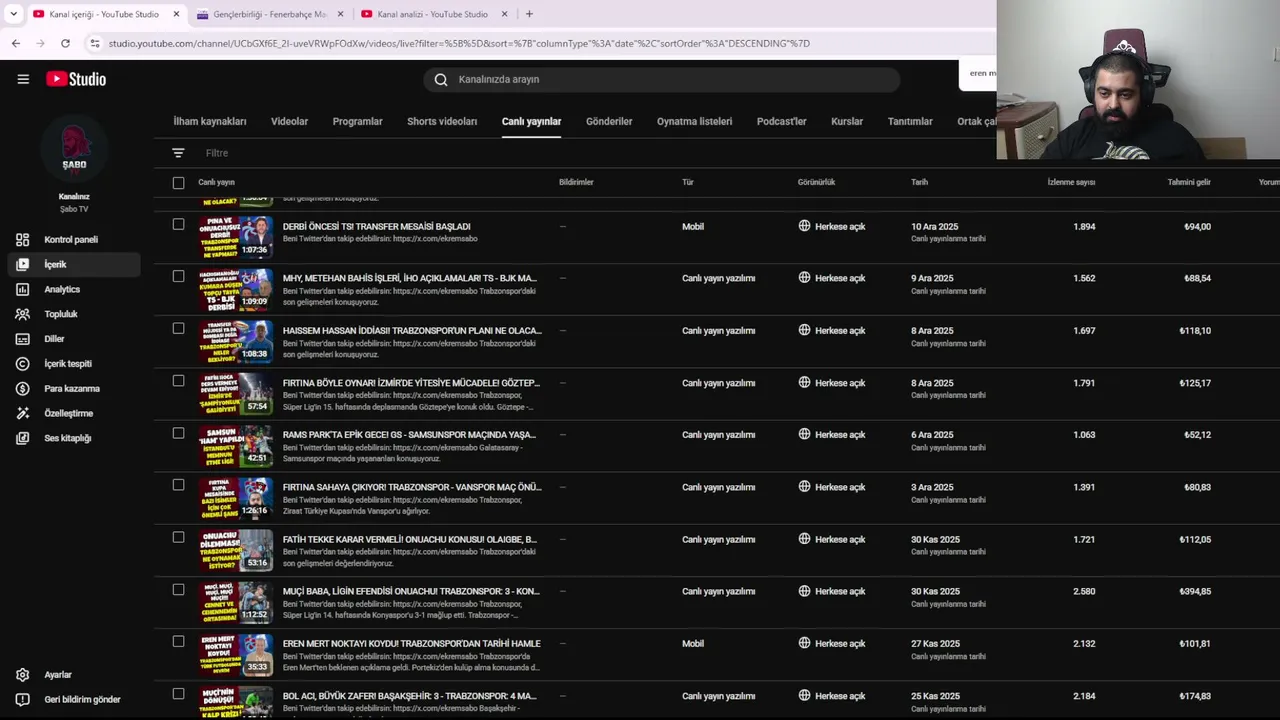
Task: Click globe visibility icon of RAMS PARK'TA row
Action: click(x=804, y=435)
